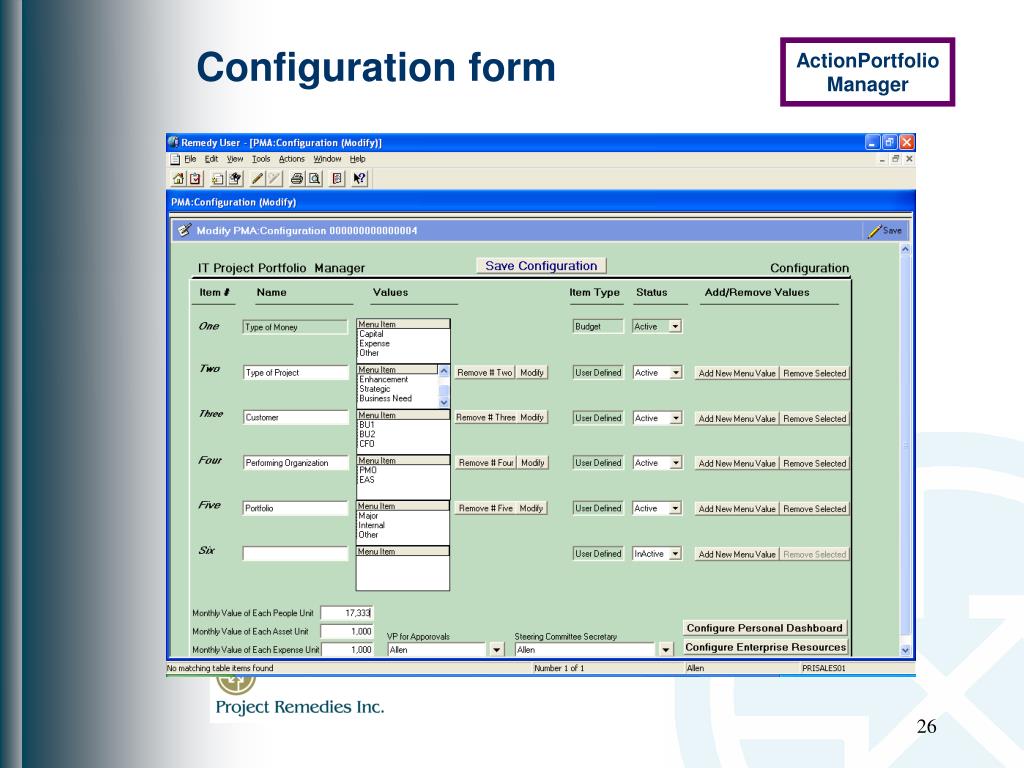This screenshot has width=1024, height=768.
Task: Click the Print toolbar icon
Action: pos(297,178)
